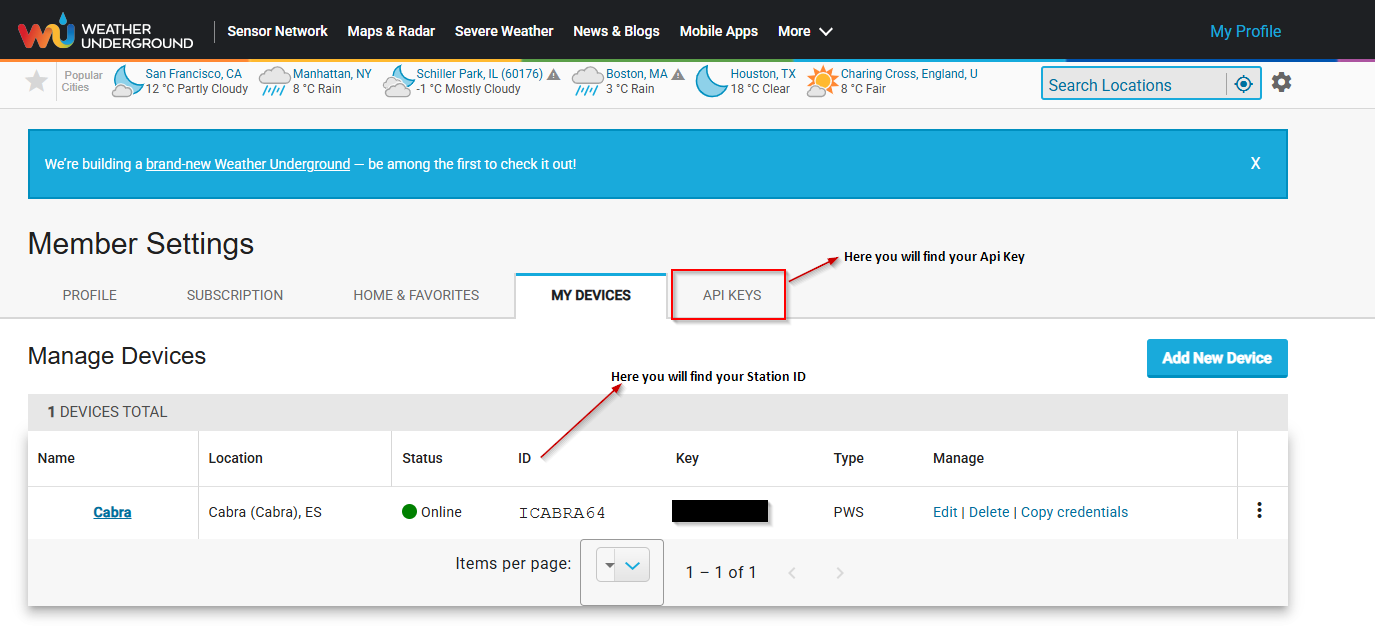The width and height of the screenshot is (1375, 630).
Task: Click the Weather Underground logo
Action: 105,31
